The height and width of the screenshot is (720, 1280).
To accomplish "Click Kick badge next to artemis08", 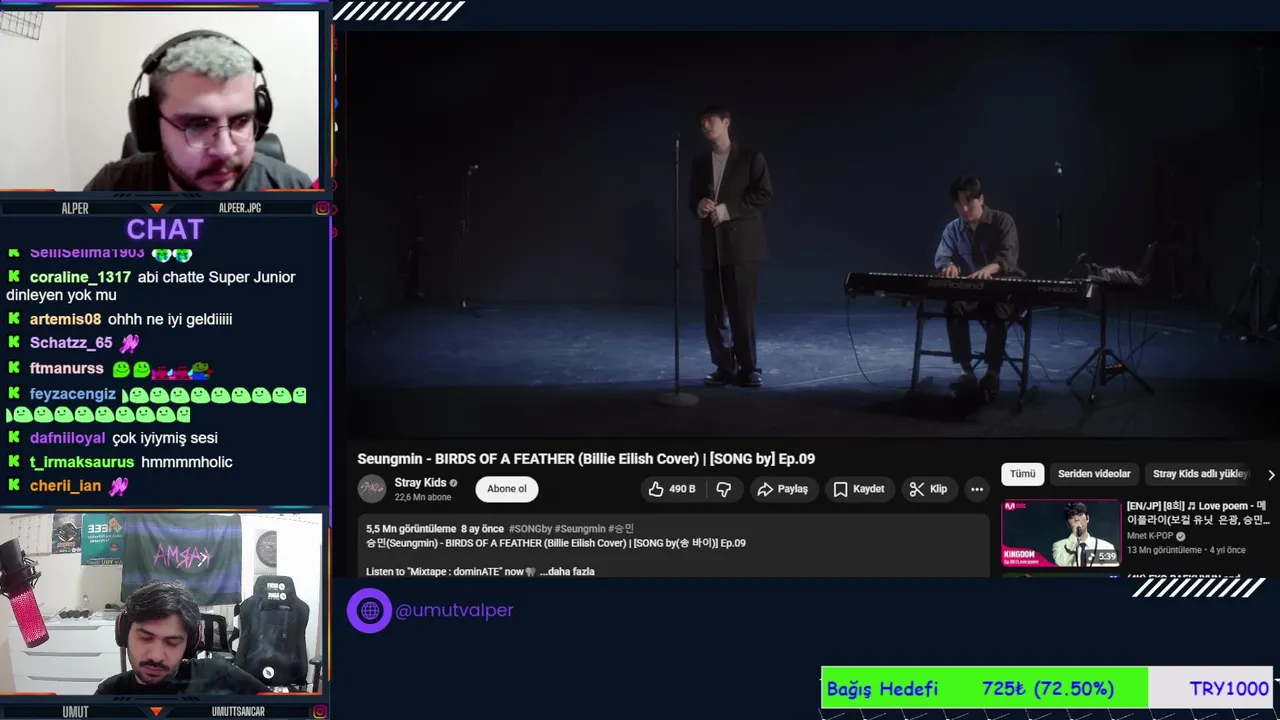I will [14, 319].
